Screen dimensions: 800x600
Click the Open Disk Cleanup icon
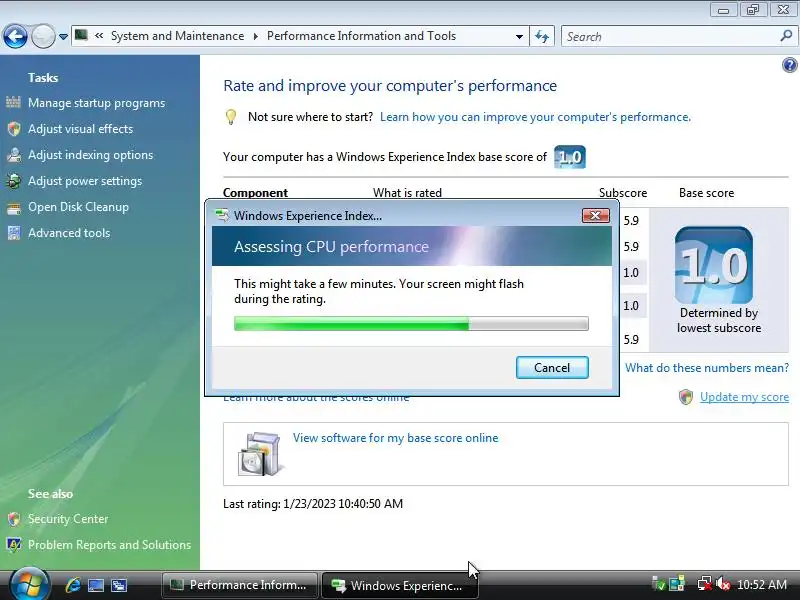pyautogui.click(x=14, y=208)
